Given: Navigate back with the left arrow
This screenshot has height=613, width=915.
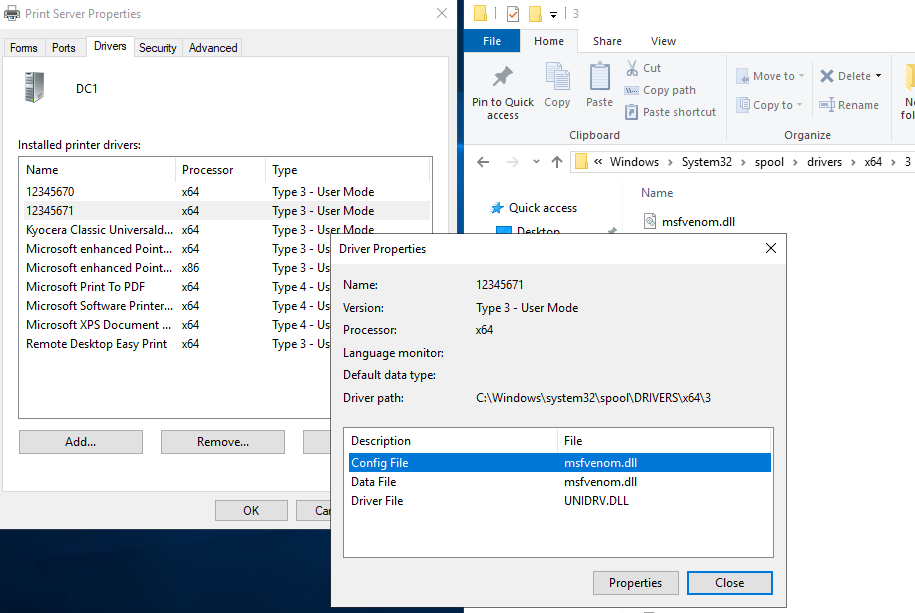Looking at the screenshot, I should 483,162.
